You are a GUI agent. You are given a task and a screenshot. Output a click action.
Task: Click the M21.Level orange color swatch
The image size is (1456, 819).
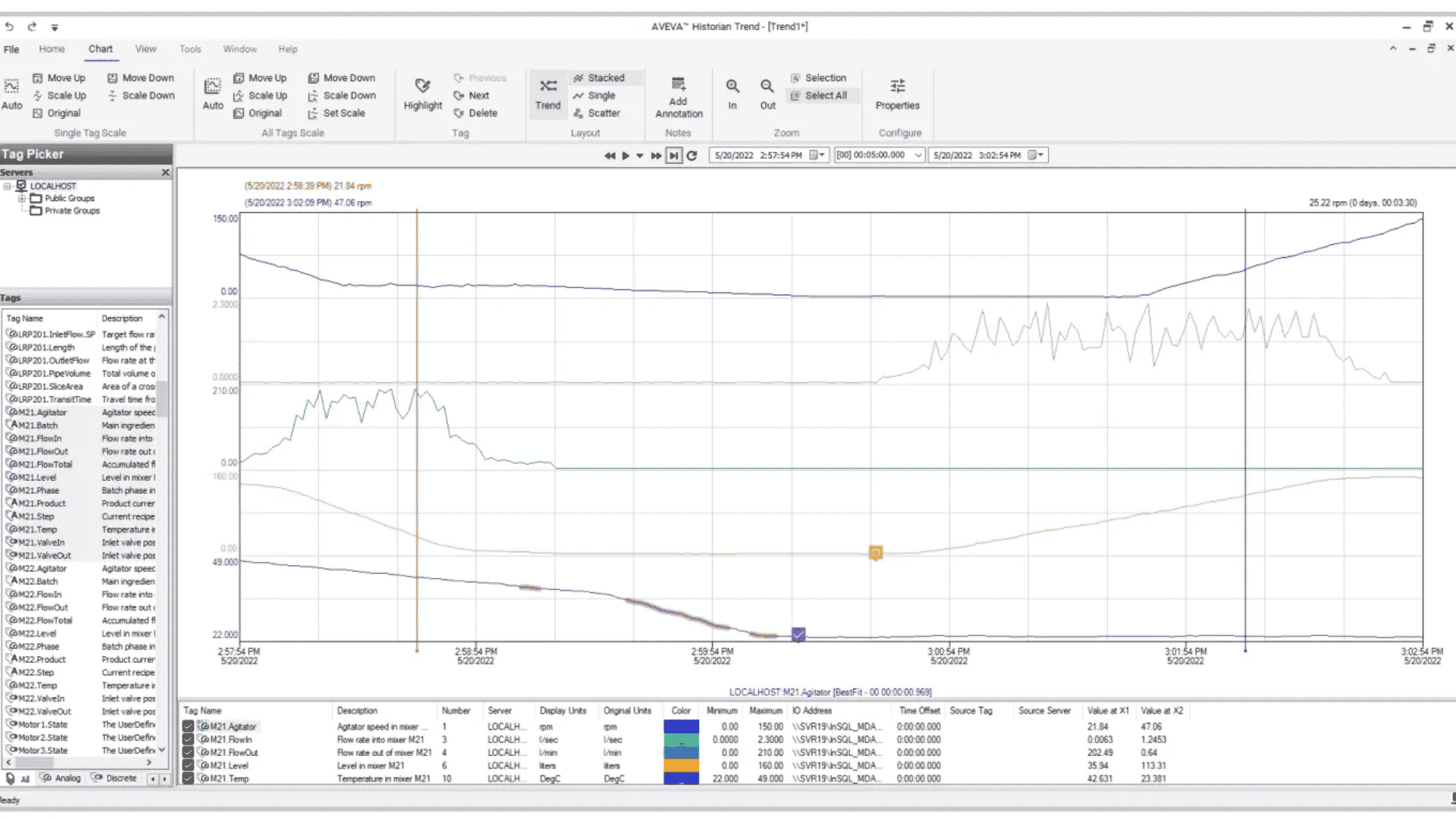pyautogui.click(x=681, y=765)
